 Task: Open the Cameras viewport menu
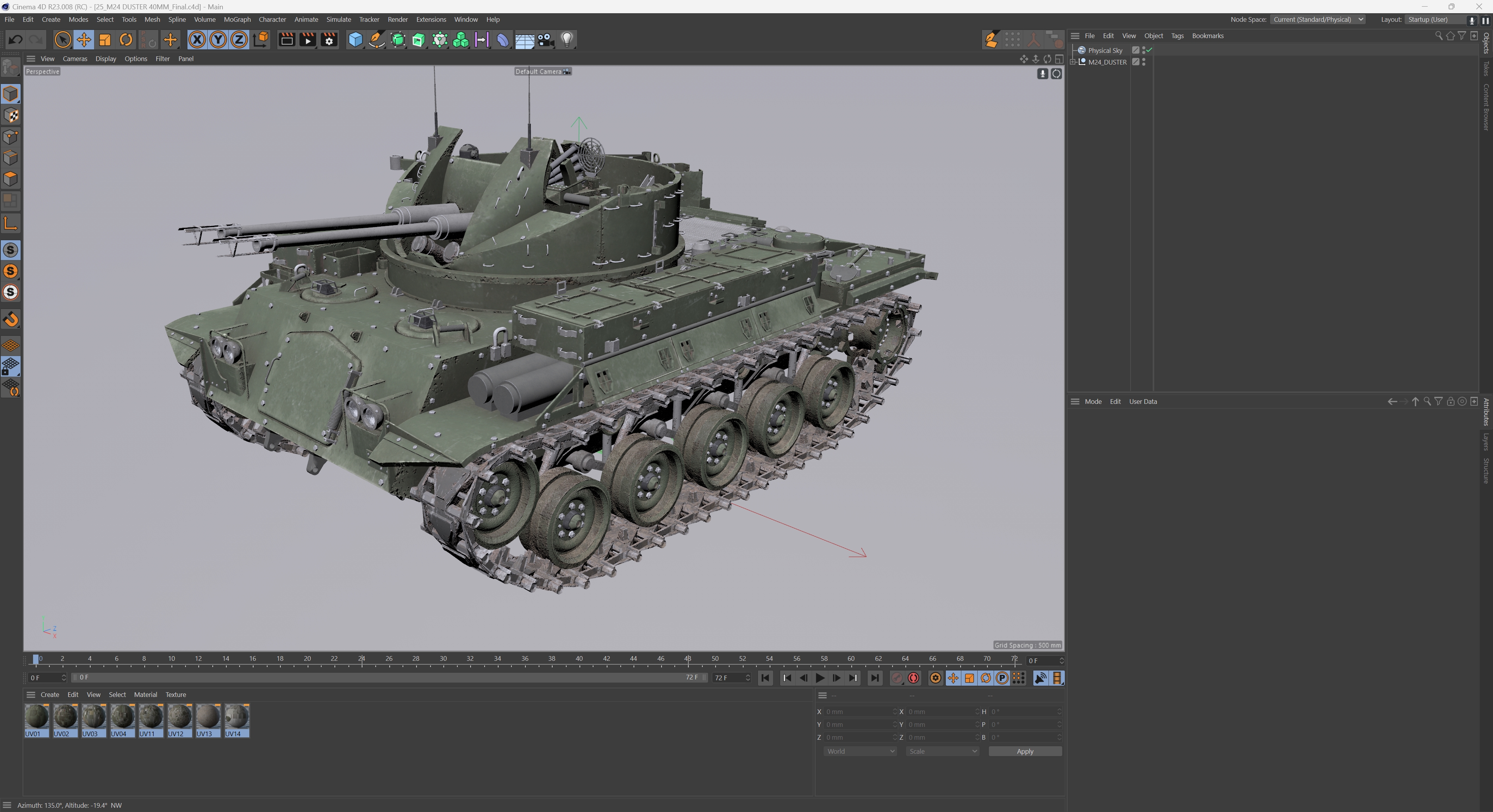[75, 58]
